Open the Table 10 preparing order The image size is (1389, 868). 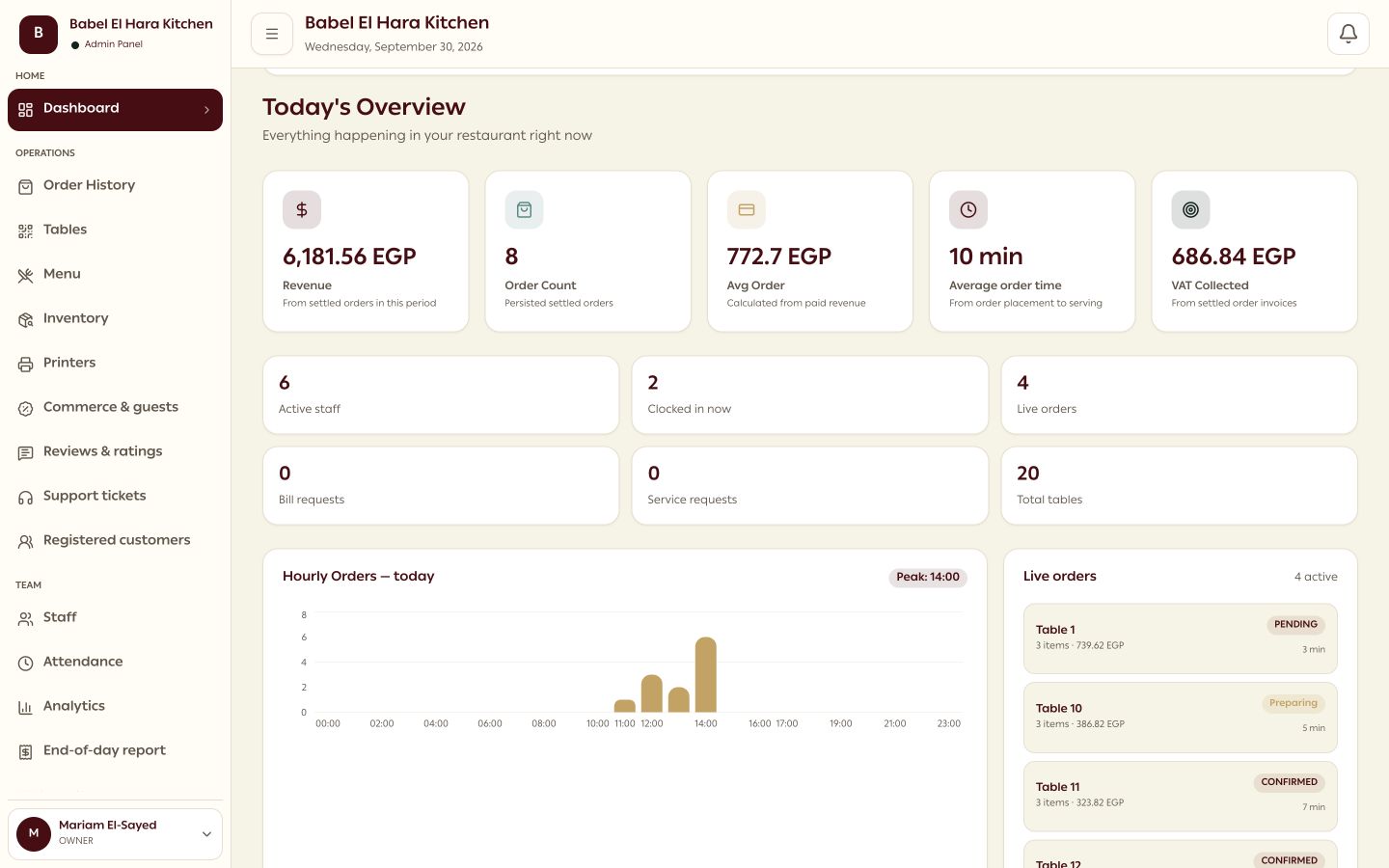click(x=1180, y=718)
